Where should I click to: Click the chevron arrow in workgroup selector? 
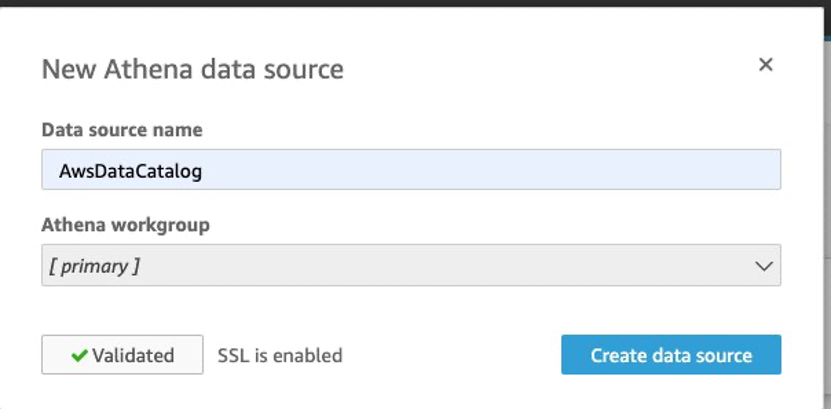click(x=763, y=267)
